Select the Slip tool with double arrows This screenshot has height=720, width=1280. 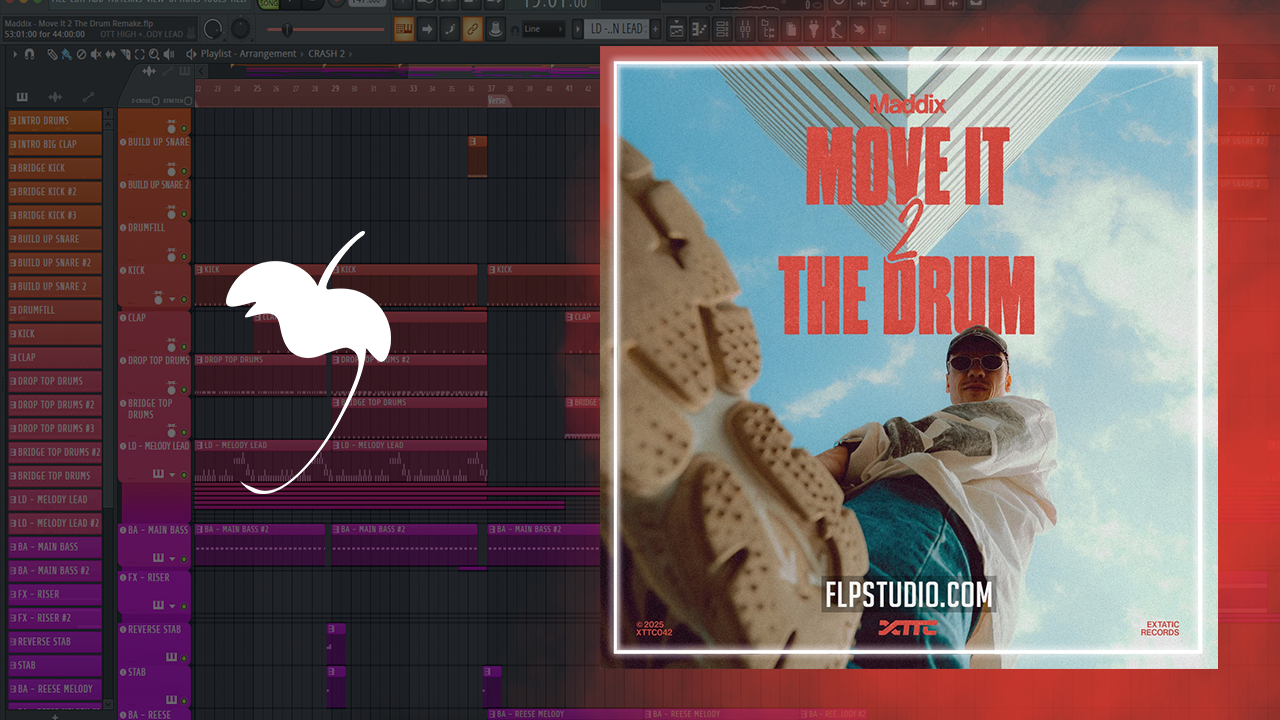pos(110,54)
